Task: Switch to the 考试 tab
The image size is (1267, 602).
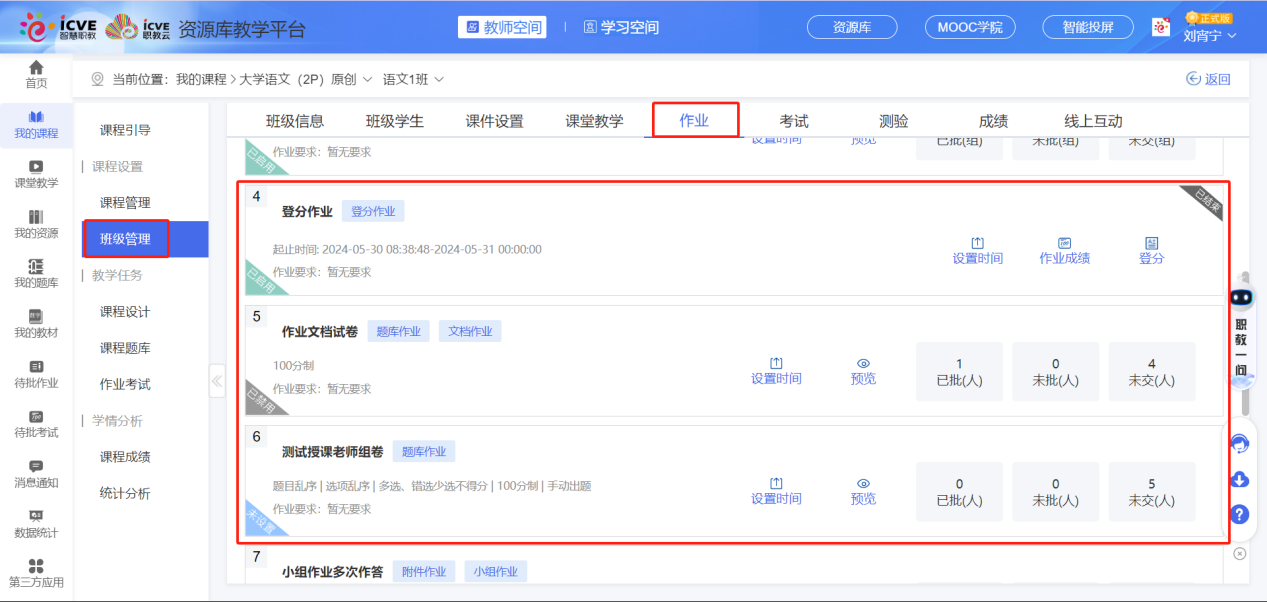Action: click(794, 121)
